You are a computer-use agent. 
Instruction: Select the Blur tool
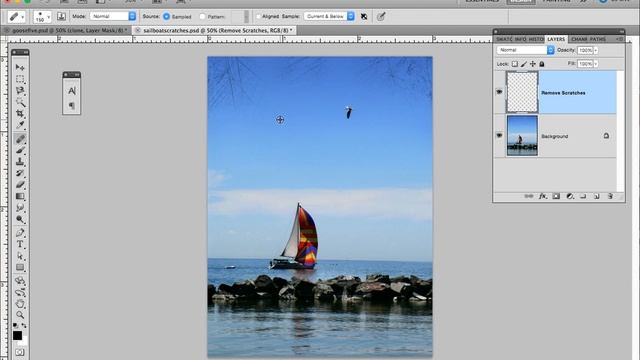pos(20,207)
